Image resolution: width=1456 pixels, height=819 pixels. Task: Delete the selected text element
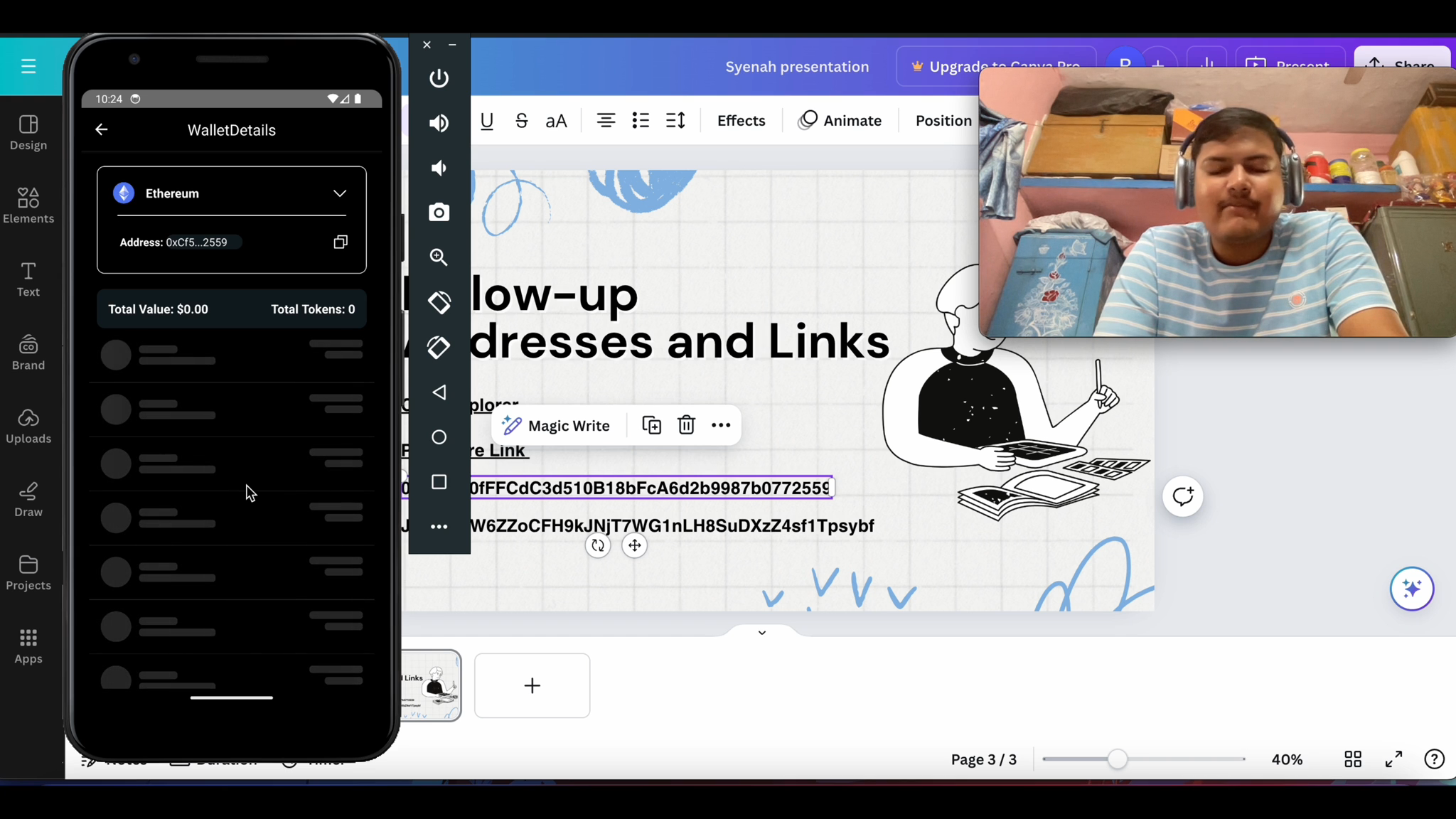pos(686,425)
